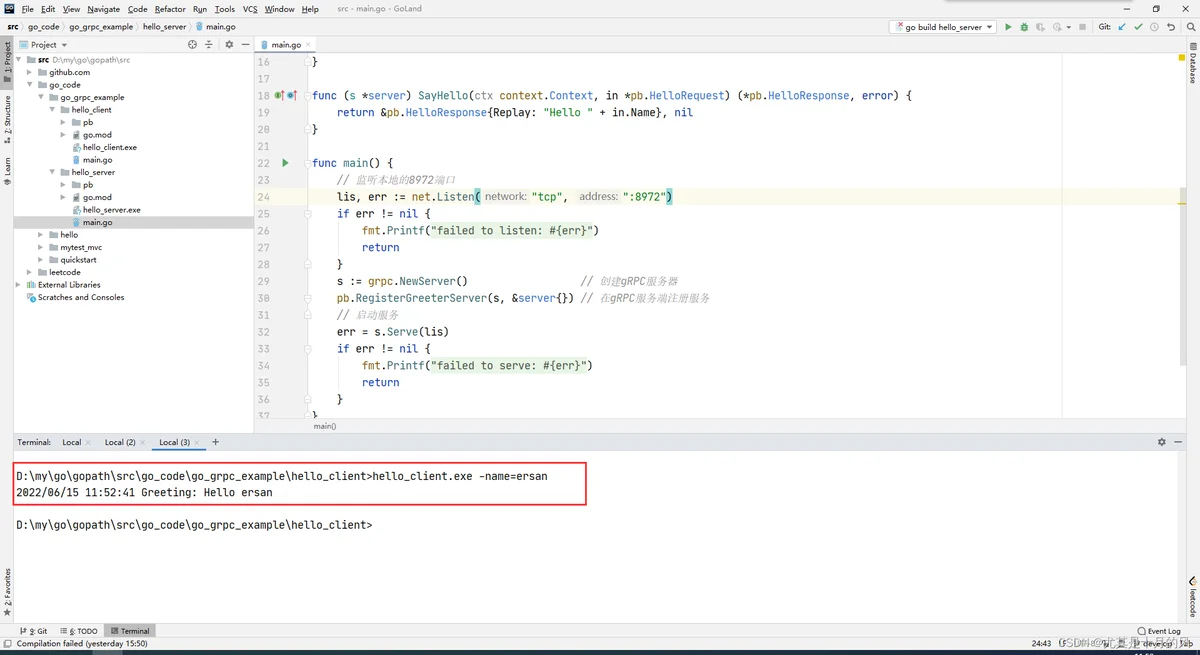This screenshot has height=655, width=1200.
Task: Open Event Log in status bar
Action: 1160,631
